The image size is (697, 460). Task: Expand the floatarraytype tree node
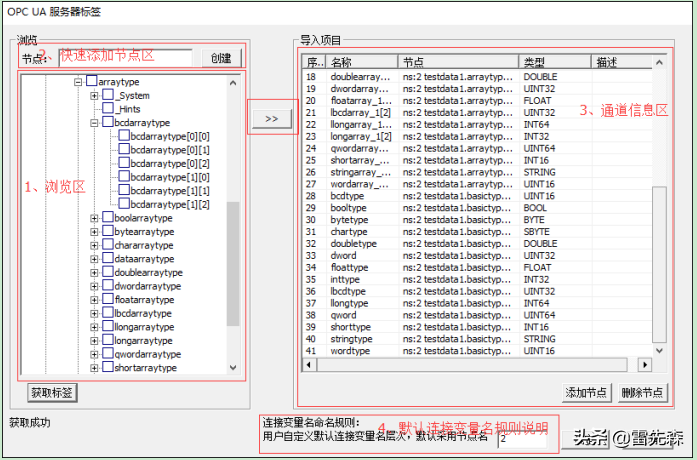click(x=95, y=300)
